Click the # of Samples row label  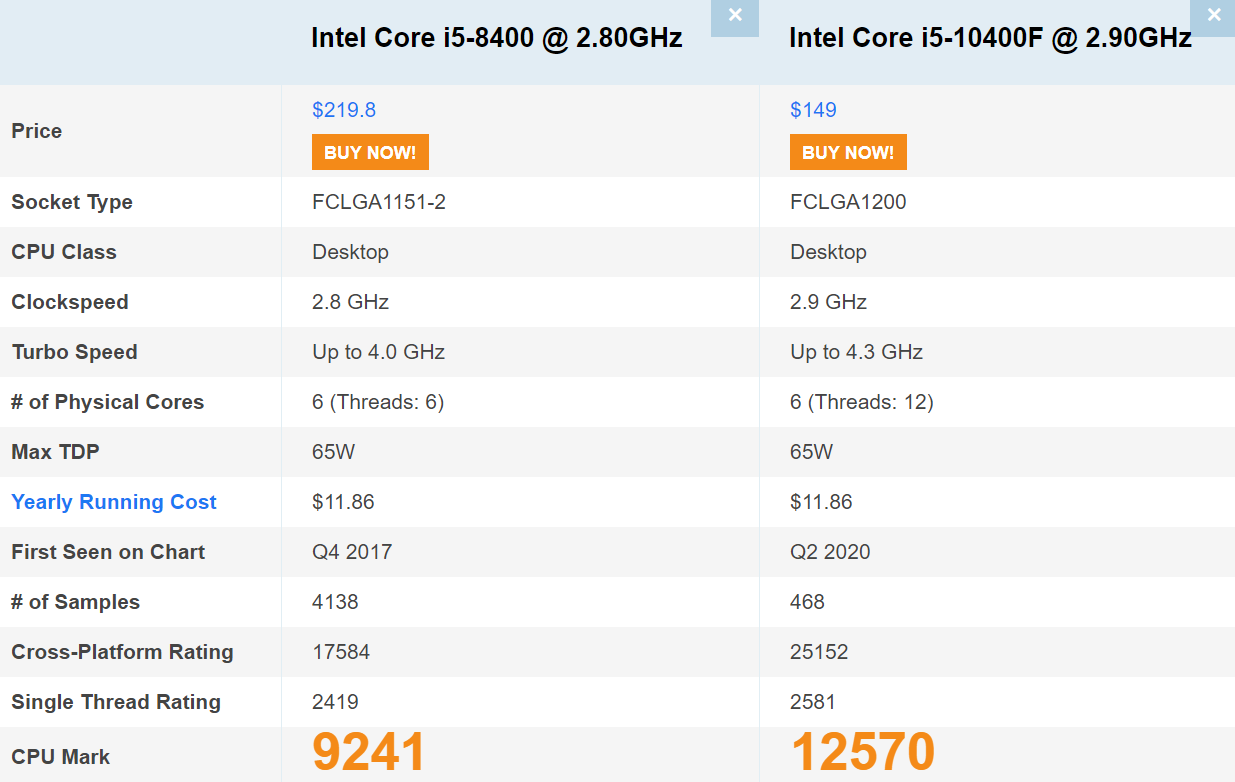[75, 602]
